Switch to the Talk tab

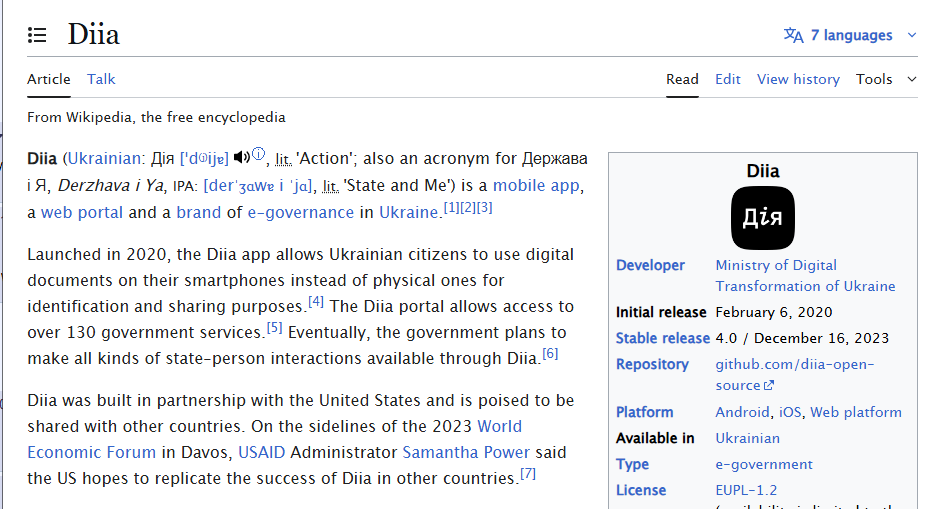pos(101,79)
